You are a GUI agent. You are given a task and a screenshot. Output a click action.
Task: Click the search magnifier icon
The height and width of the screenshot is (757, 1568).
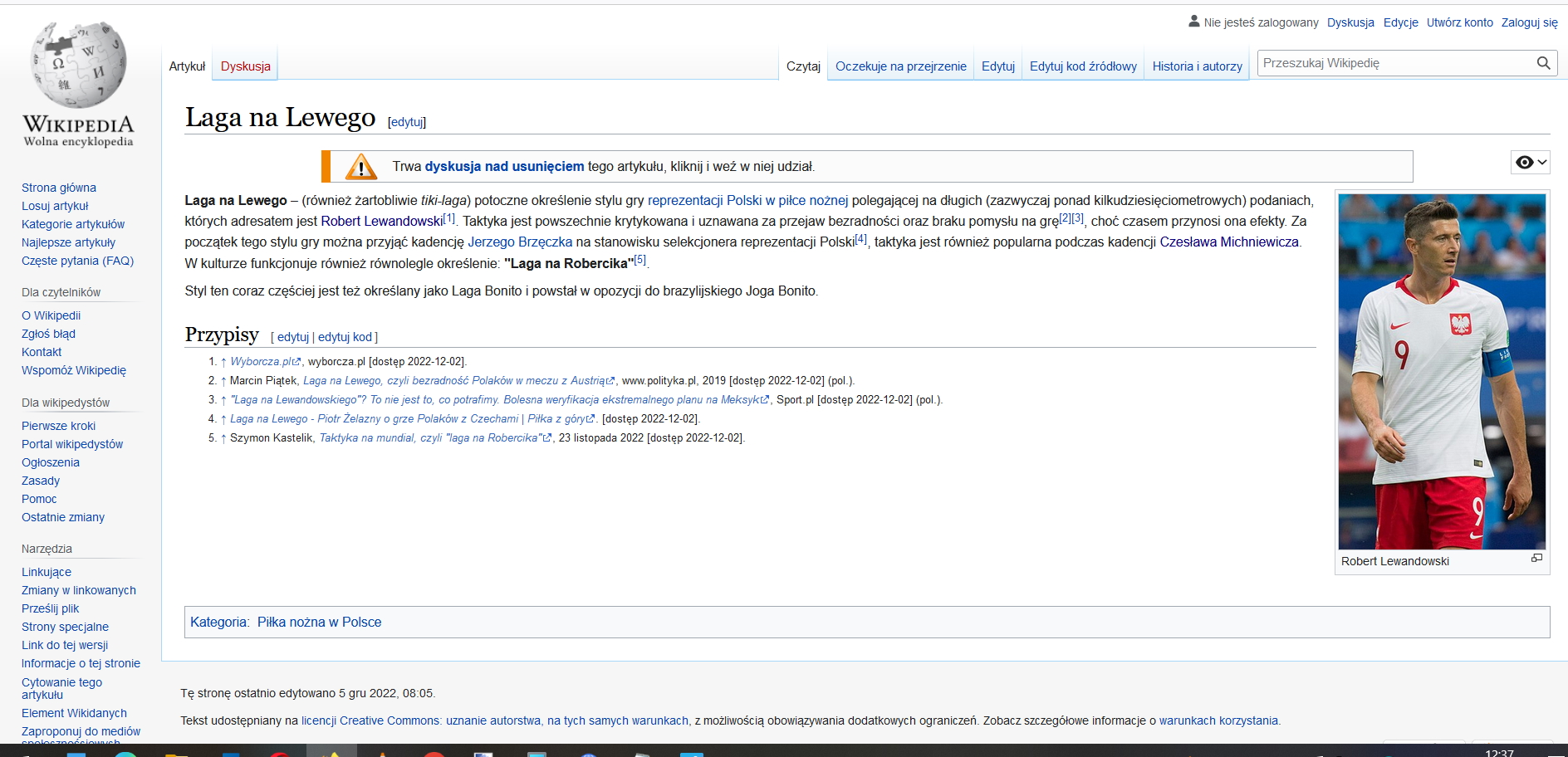point(1543,63)
